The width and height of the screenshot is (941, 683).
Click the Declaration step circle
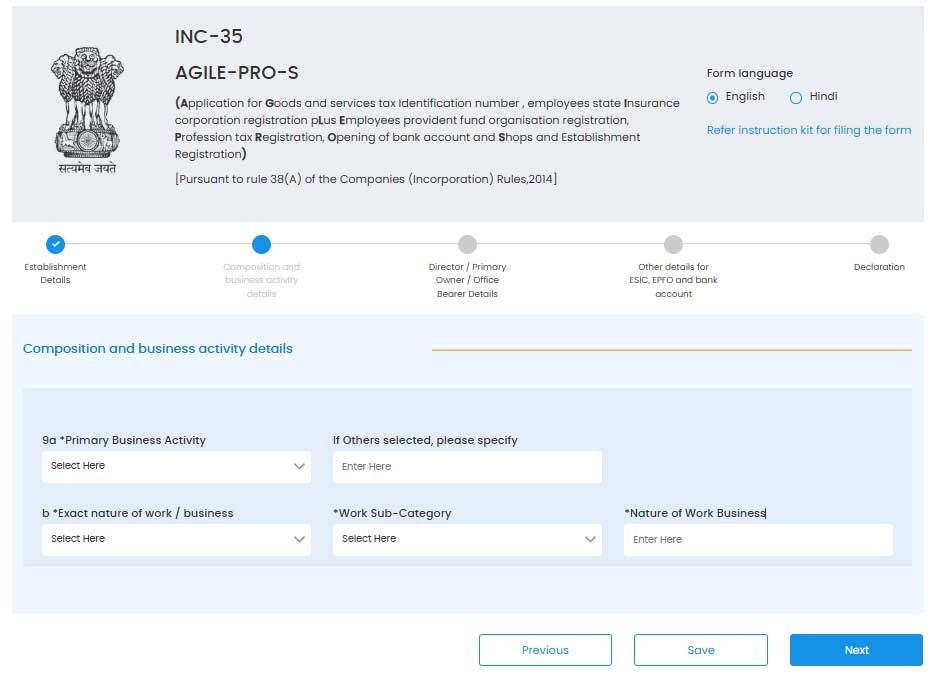[879, 244]
